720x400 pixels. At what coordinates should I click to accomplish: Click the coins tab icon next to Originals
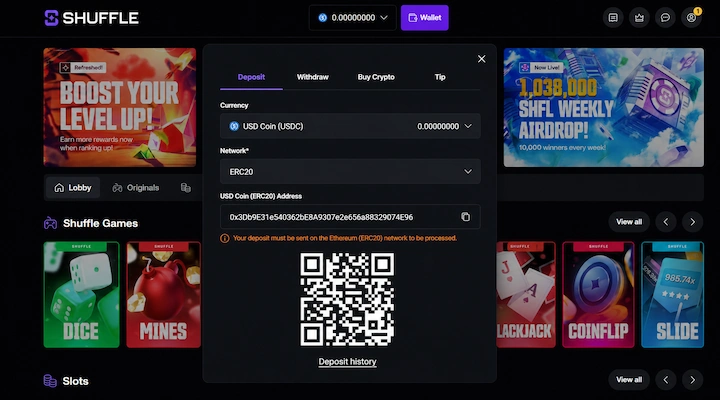point(186,188)
